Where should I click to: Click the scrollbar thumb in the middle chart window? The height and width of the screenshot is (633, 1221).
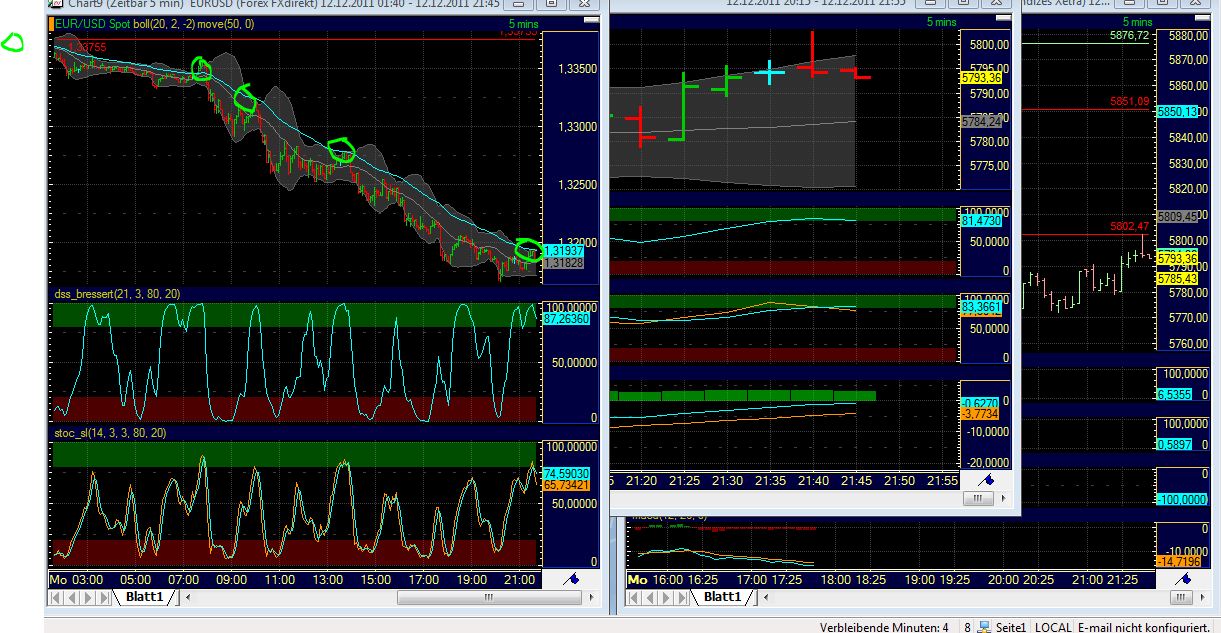click(x=977, y=498)
